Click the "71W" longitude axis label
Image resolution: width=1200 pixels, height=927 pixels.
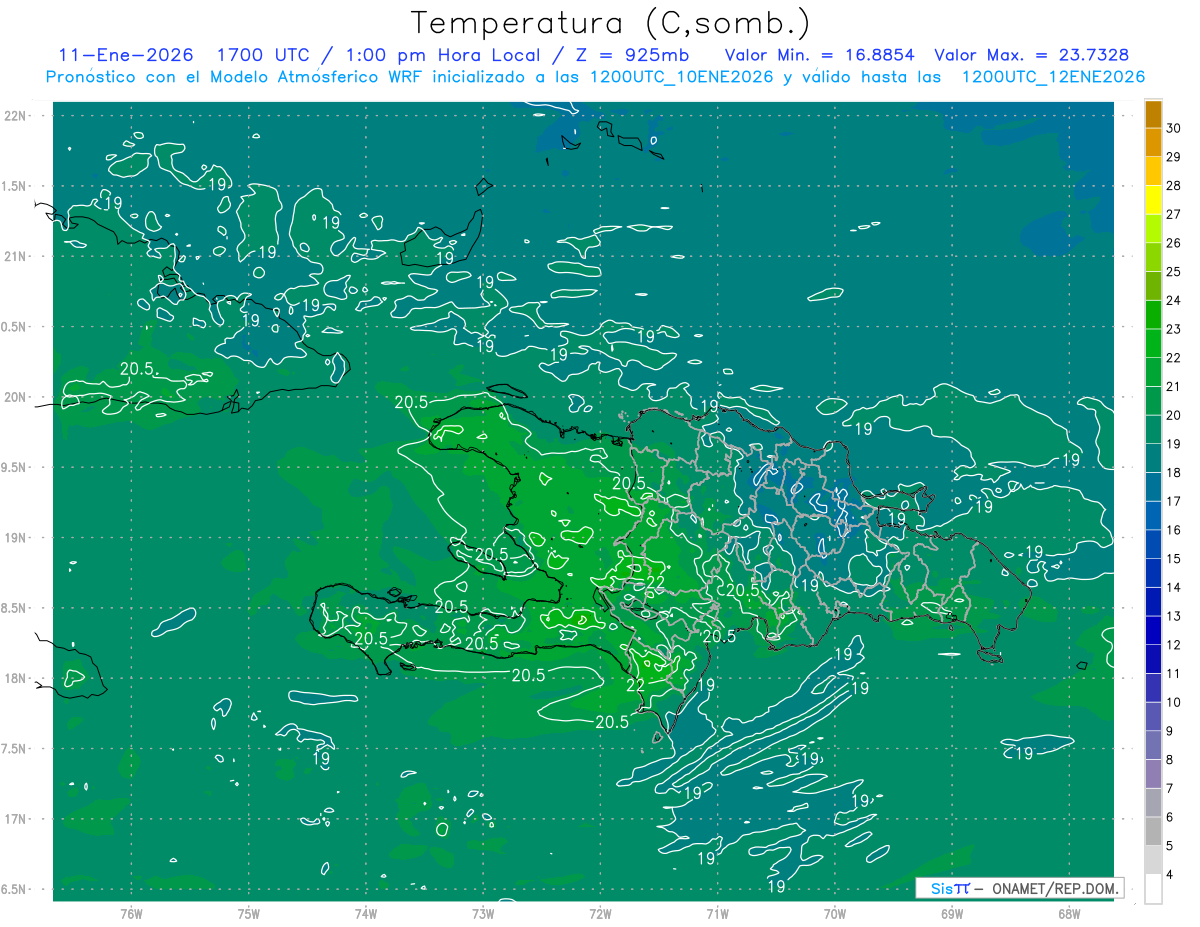tap(717, 914)
